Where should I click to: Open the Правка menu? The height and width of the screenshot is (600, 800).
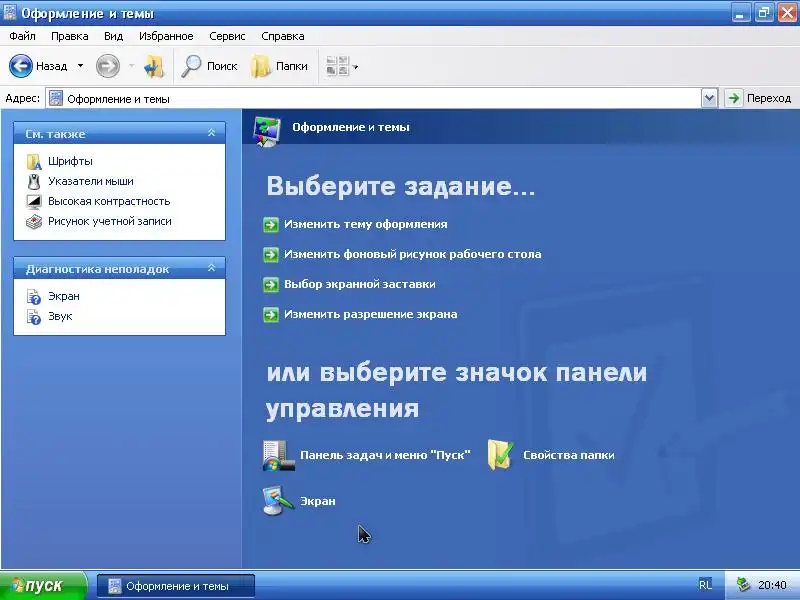[69, 36]
